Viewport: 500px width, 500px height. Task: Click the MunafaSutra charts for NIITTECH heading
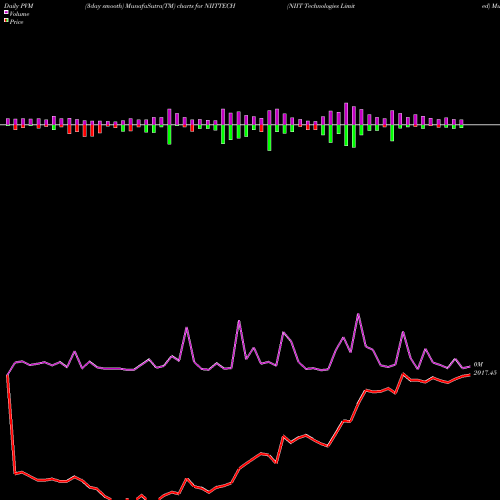(x=160, y=6)
